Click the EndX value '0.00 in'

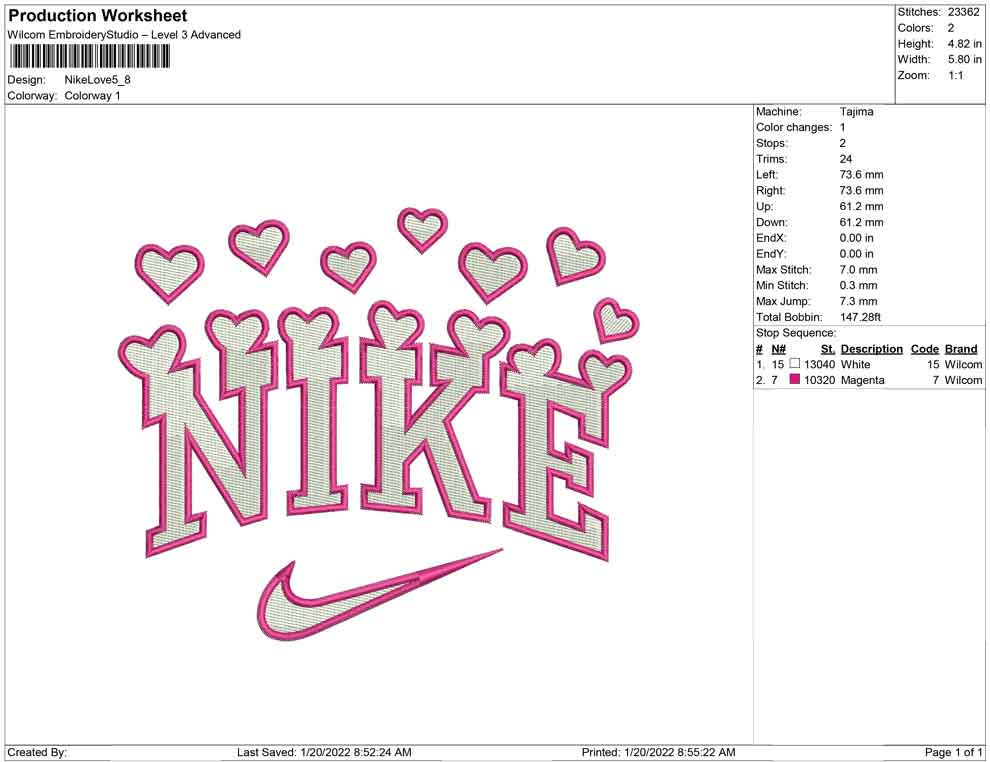857,238
